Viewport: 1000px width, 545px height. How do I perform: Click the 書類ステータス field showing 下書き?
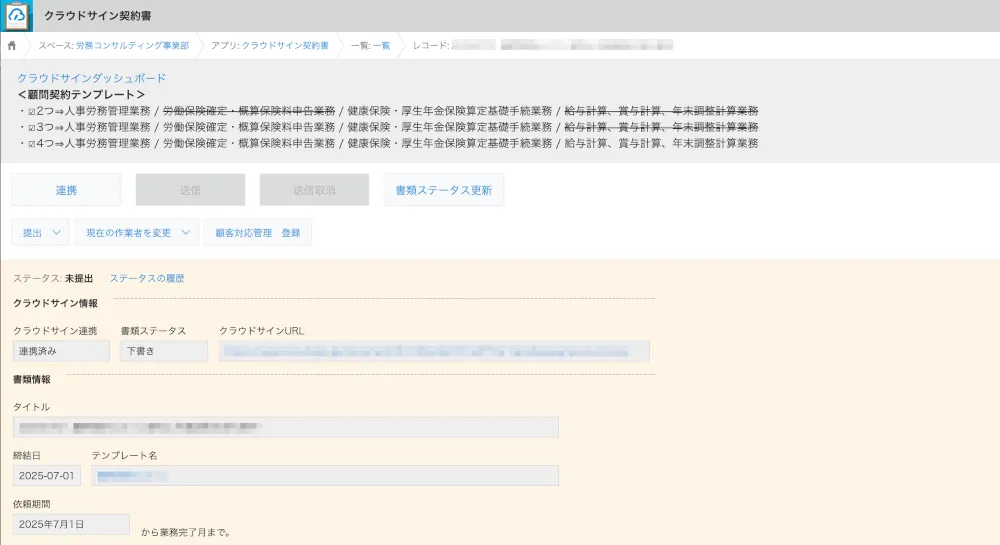tap(164, 351)
